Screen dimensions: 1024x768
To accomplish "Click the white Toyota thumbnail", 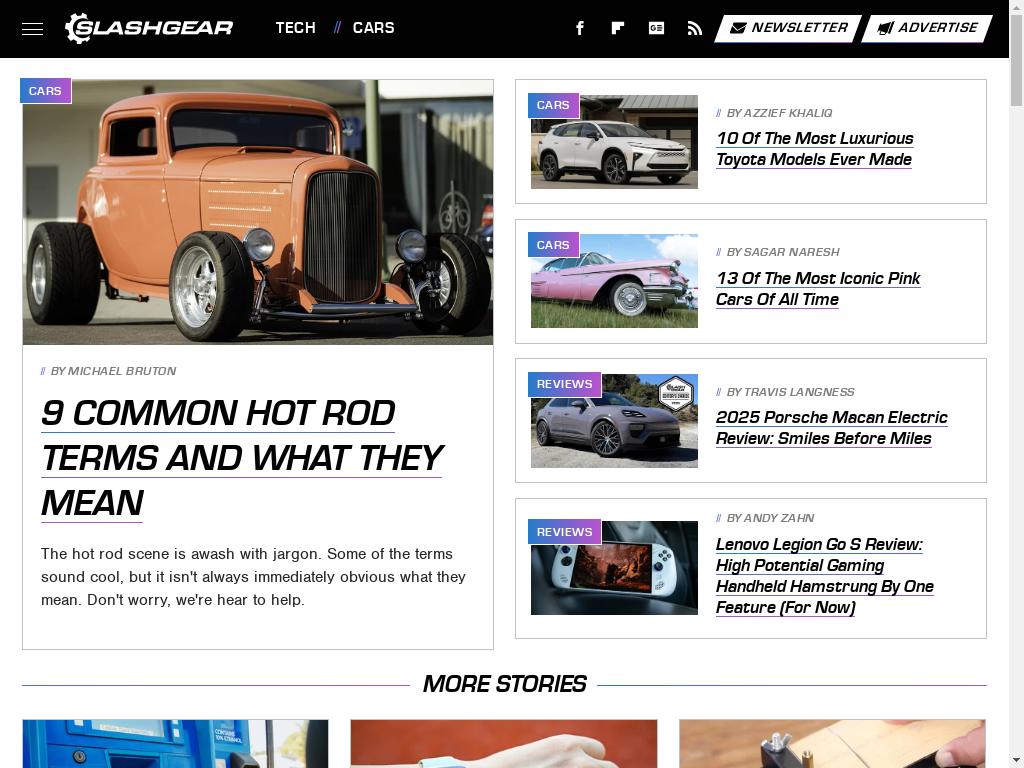I will tap(614, 142).
